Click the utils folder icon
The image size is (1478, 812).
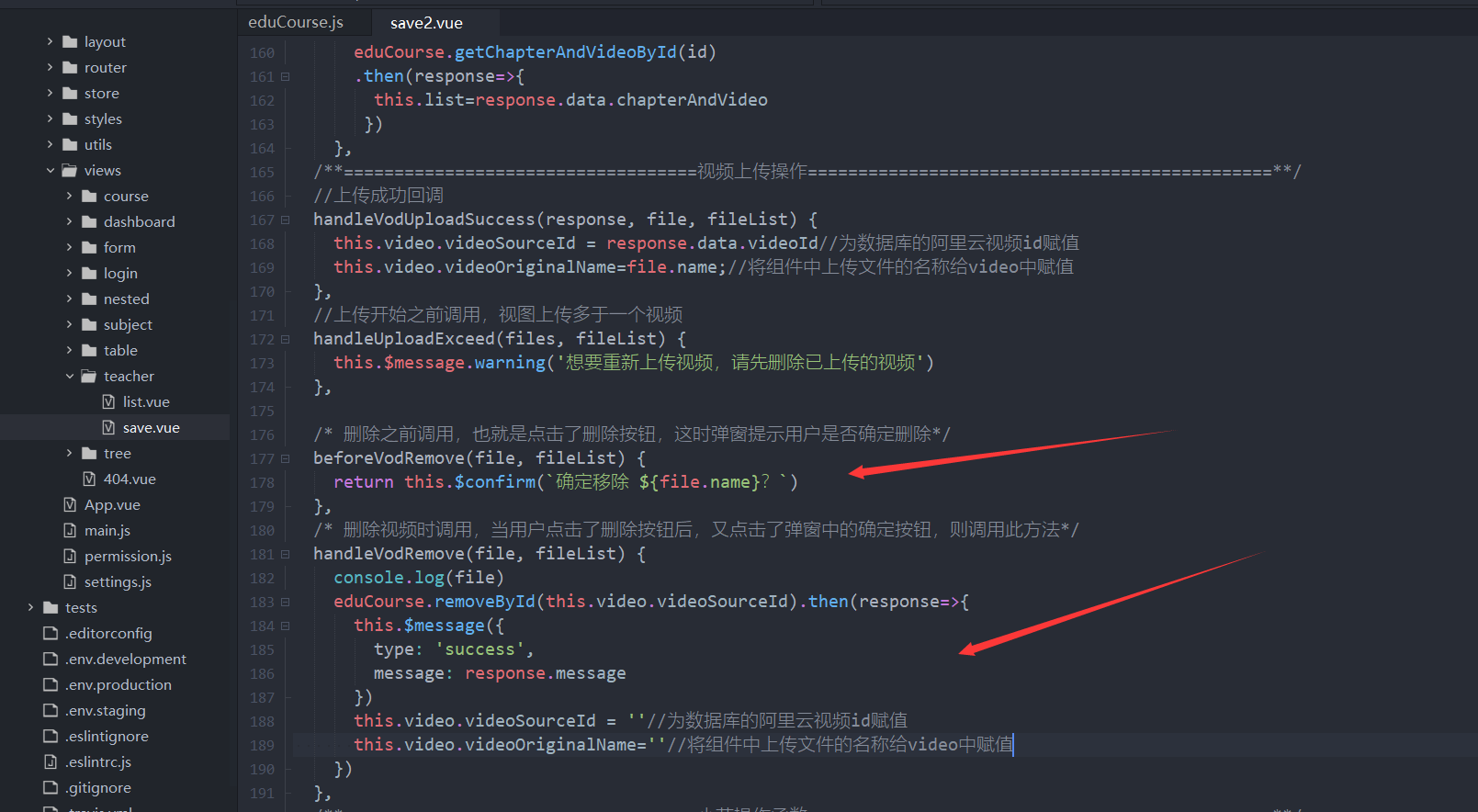click(x=70, y=144)
